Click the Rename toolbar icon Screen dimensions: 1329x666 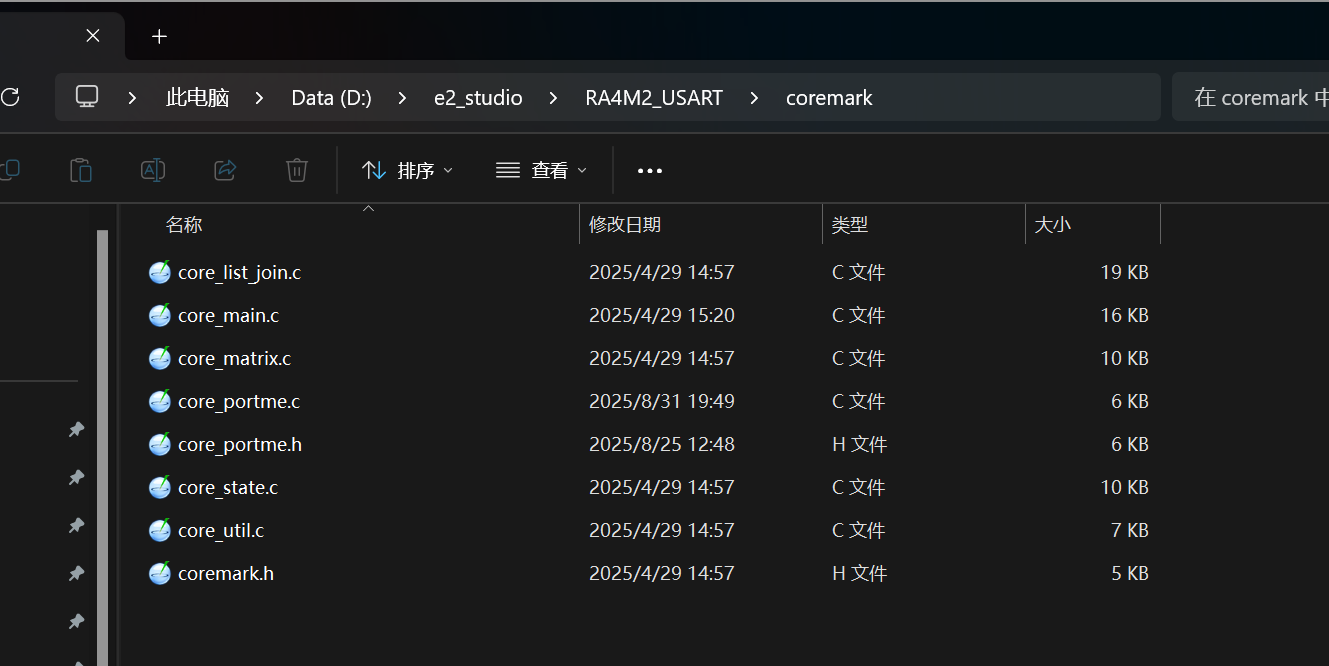tap(153, 170)
